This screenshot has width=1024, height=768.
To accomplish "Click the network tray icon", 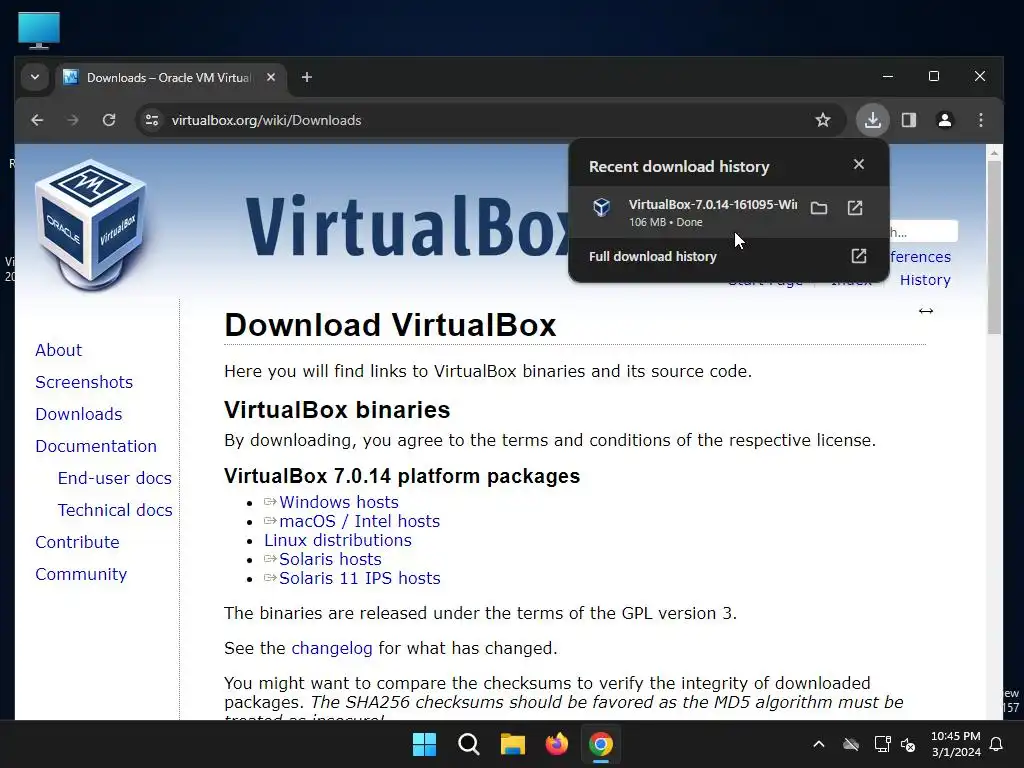I will 882,744.
